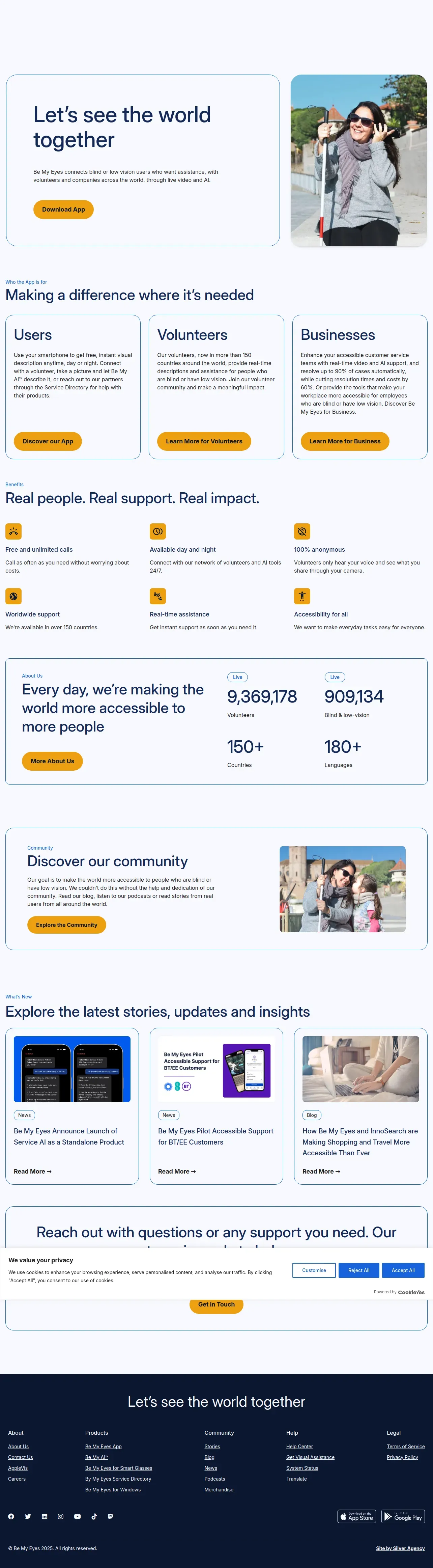Open the Service AI article thumbnail
Image resolution: width=433 pixels, height=1568 pixels.
click(x=73, y=1069)
